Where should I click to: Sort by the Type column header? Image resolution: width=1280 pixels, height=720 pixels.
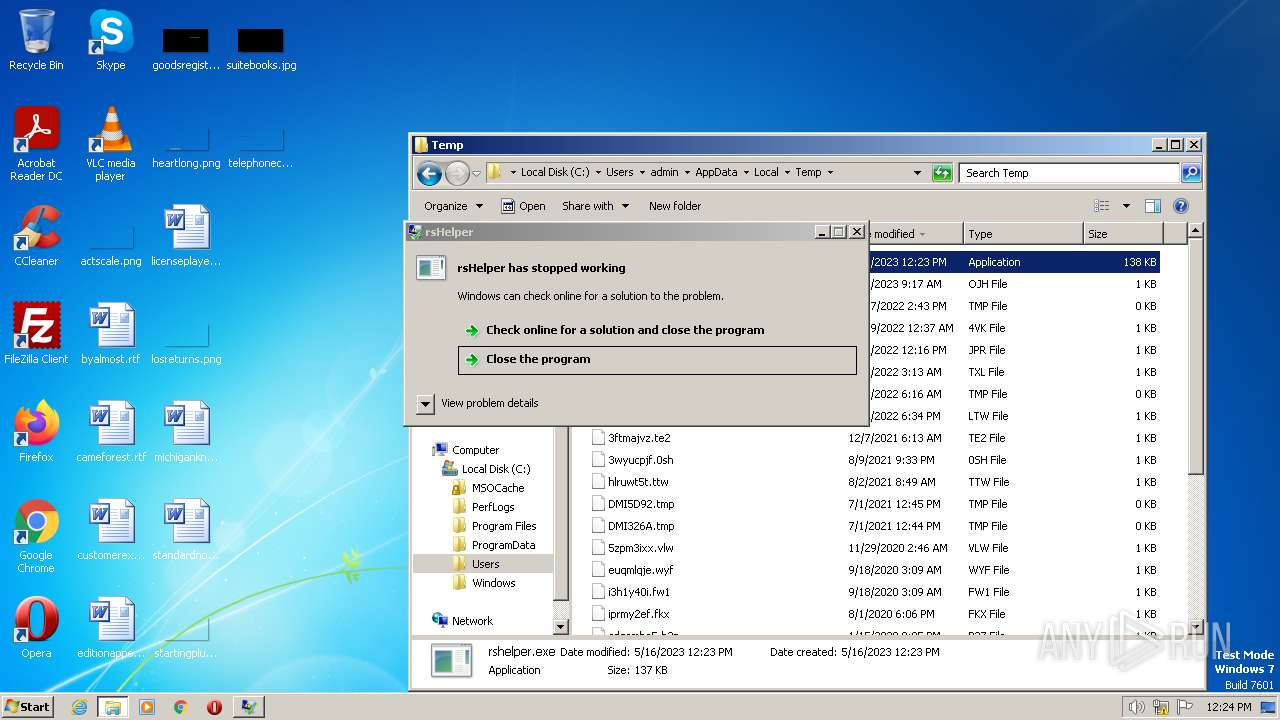click(x=1023, y=234)
